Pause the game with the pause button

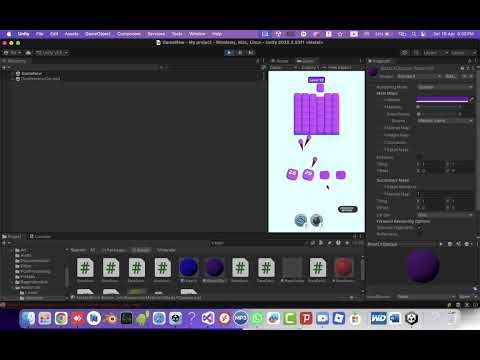pos(240,53)
